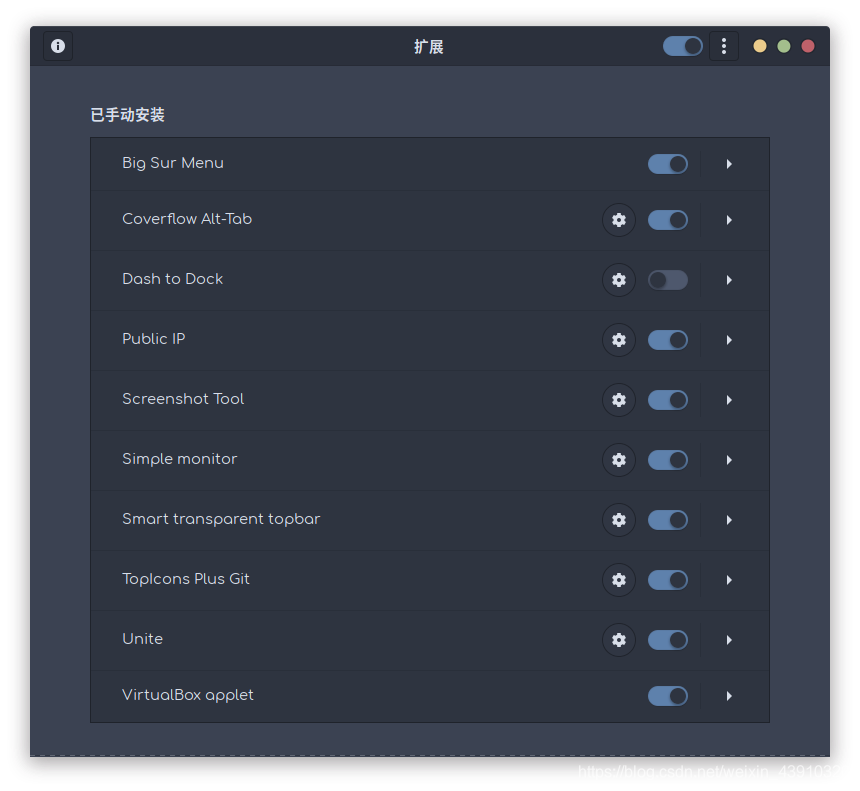Turn off the Screenshot Tool switch
860x791 pixels.
667,400
